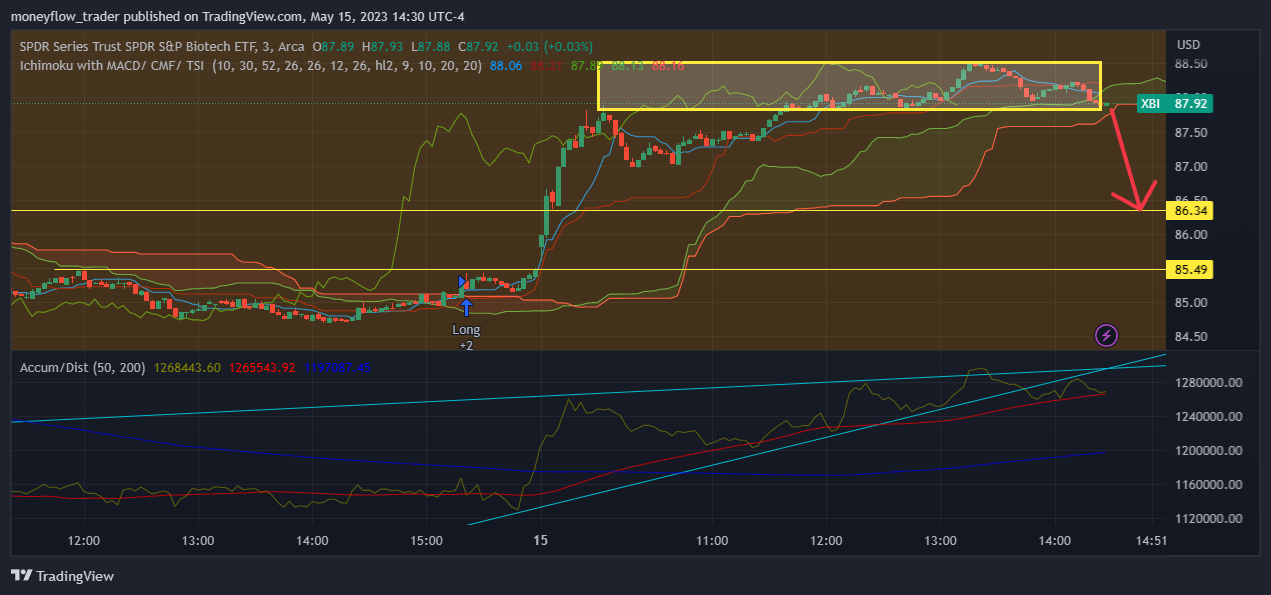Click the first 15:00 time axis label
The height and width of the screenshot is (595, 1271).
pos(427,541)
